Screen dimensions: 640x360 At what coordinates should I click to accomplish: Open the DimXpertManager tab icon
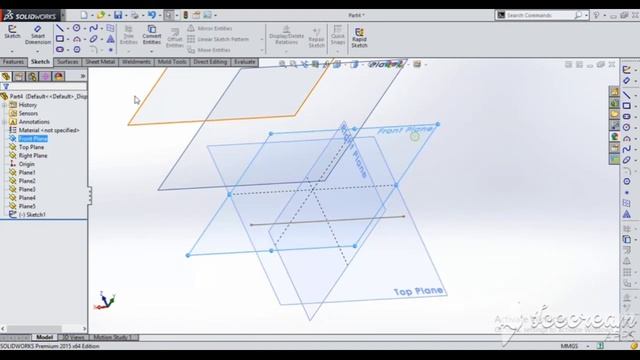point(45,76)
